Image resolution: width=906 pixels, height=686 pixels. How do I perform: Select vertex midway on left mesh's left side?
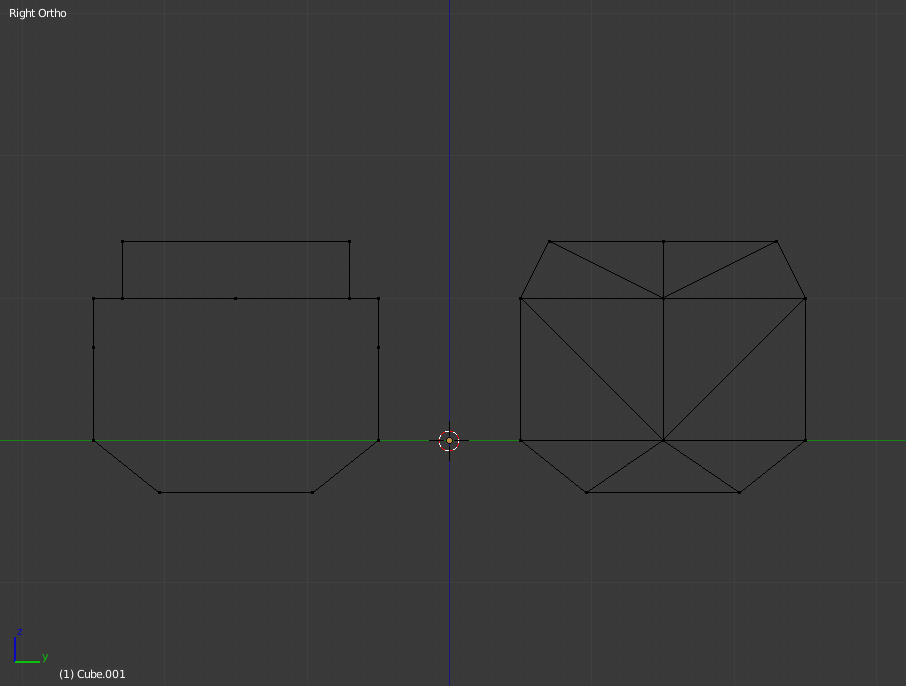pos(94,347)
